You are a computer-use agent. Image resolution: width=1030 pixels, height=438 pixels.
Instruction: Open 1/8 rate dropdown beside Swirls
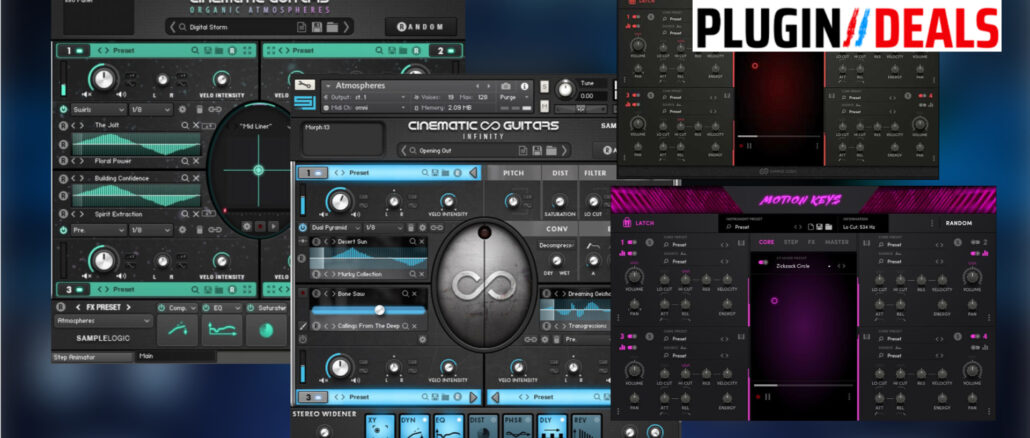click(150, 110)
